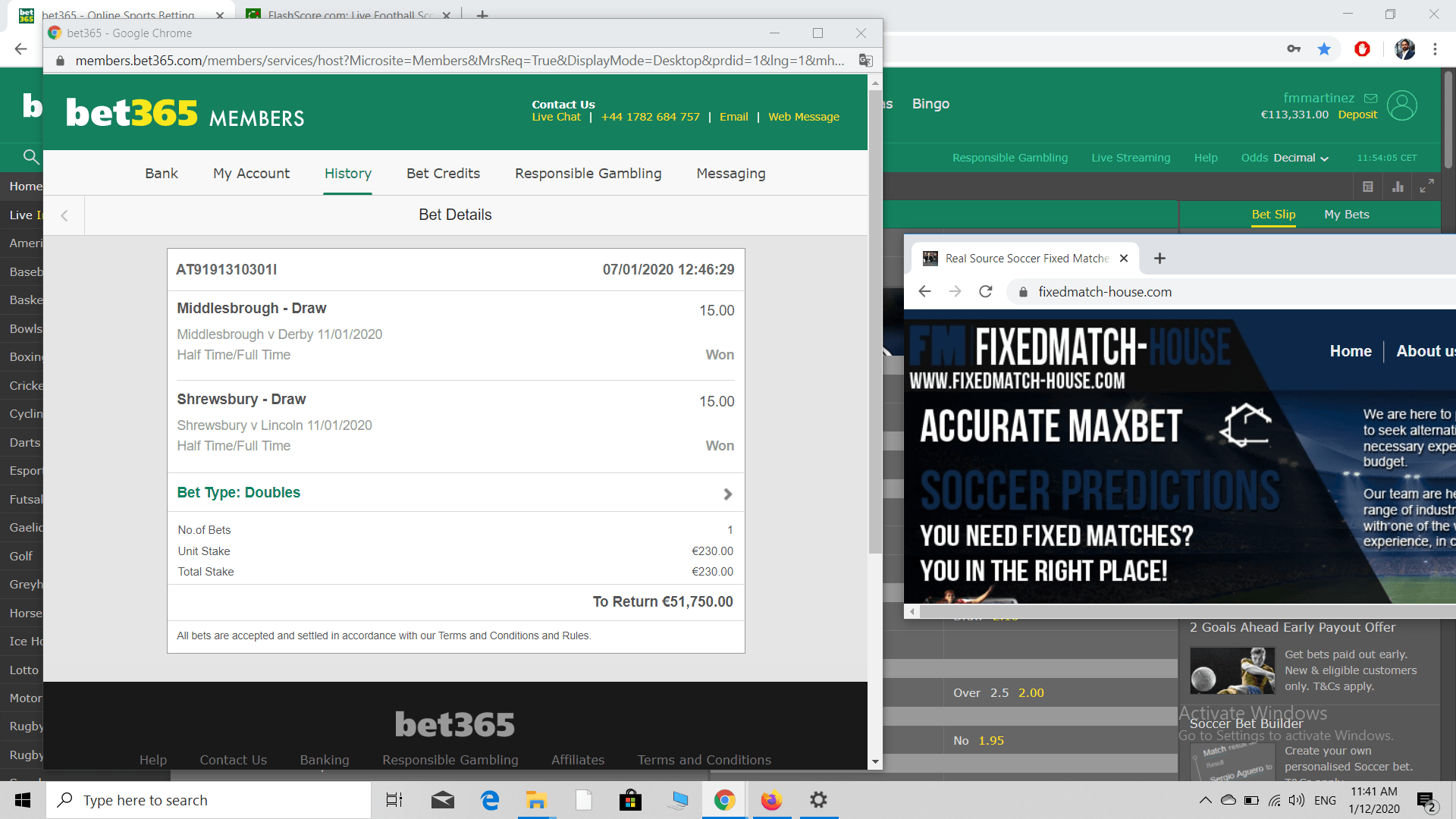Launch Mail from the taskbar
The width and height of the screenshot is (1456, 819).
443,800
